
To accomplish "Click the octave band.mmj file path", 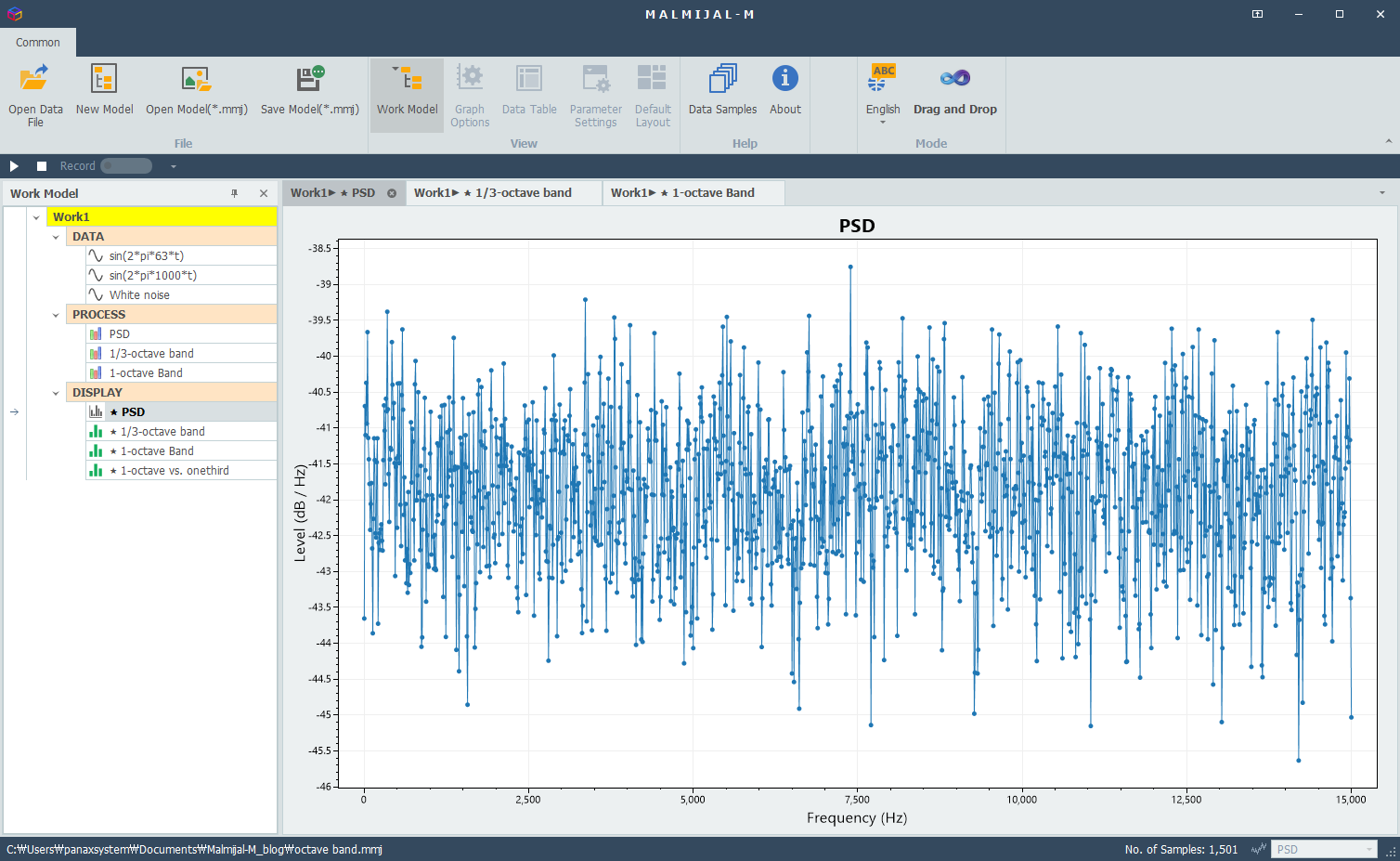I will click(194, 849).
